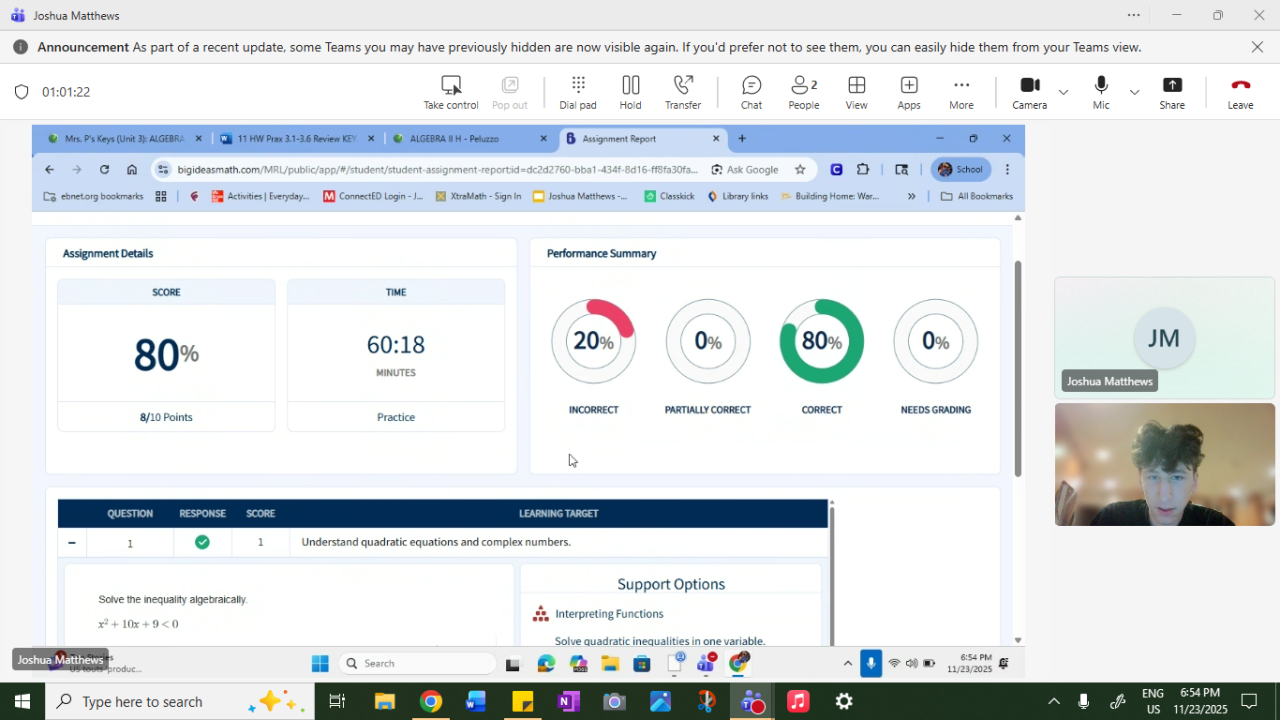Open Word from the Windows taskbar

click(475, 702)
